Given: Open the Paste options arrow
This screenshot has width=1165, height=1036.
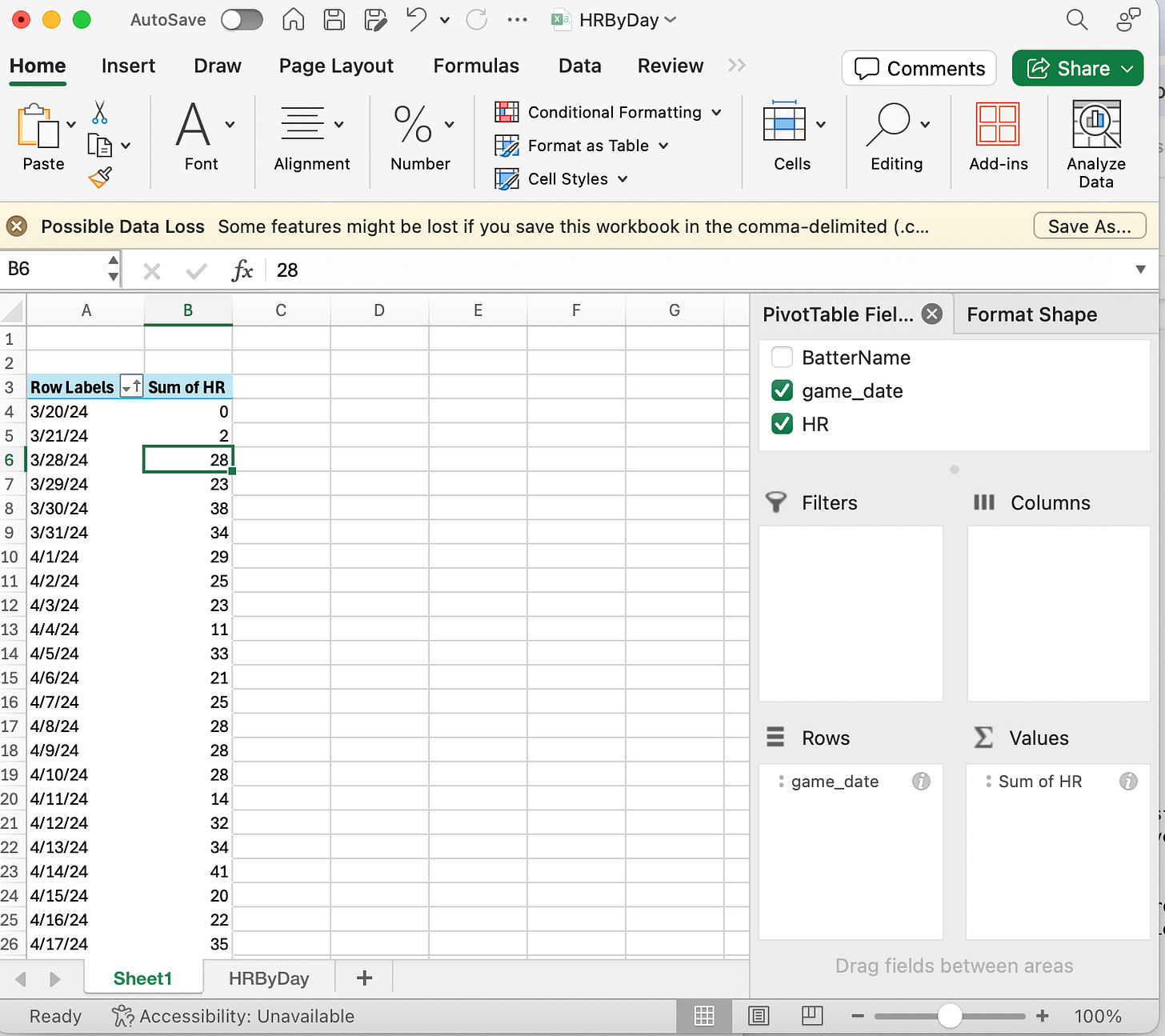Looking at the screenshot, I should point(71,124).
